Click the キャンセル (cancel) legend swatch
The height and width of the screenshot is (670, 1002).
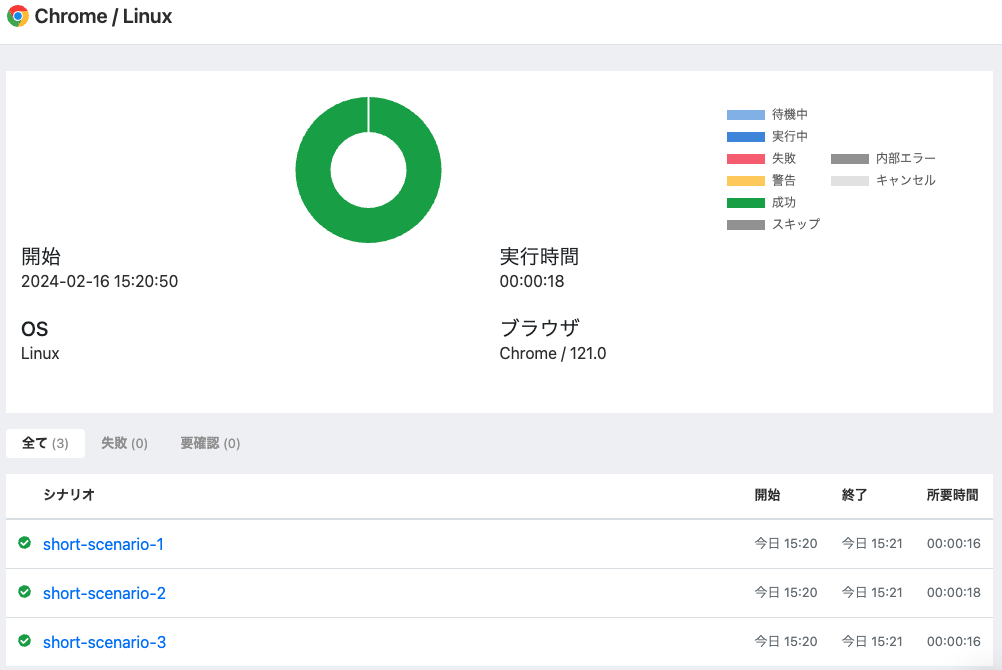[848, 180]
